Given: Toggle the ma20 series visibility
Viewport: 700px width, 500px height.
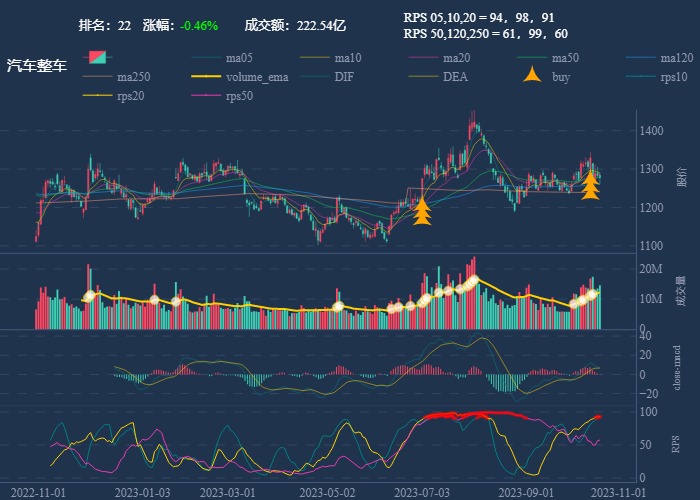Looking at the screenshot, I should tap(425, 58).
